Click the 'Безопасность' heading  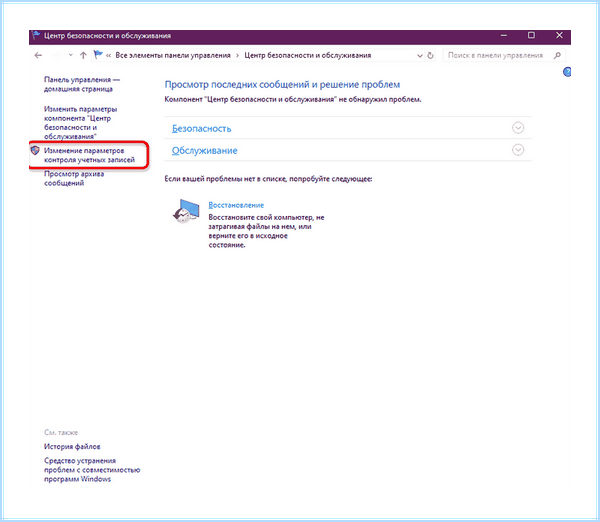pyautogui.click(x=201, y=129)
